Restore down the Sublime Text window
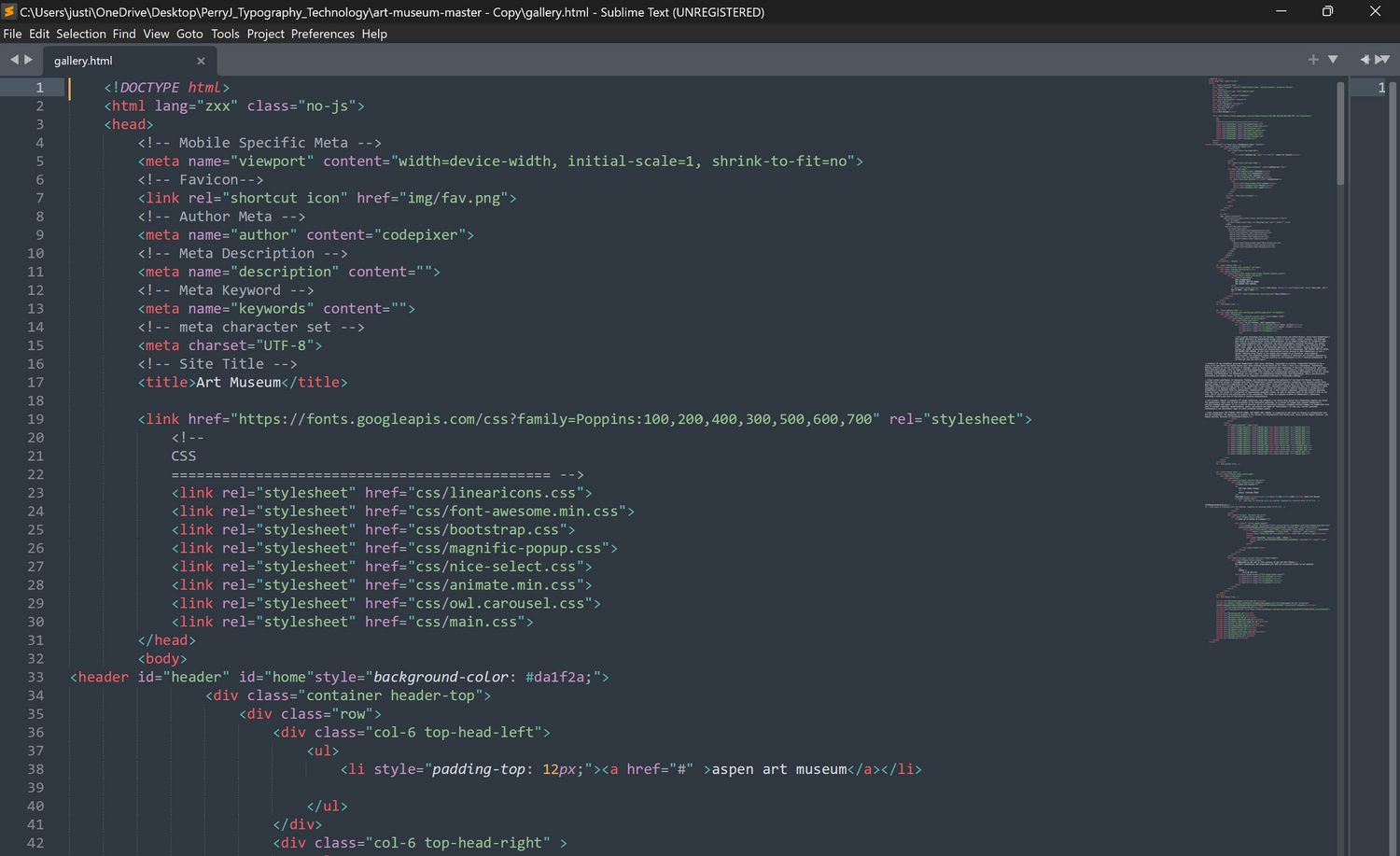 coord(1327,11)
